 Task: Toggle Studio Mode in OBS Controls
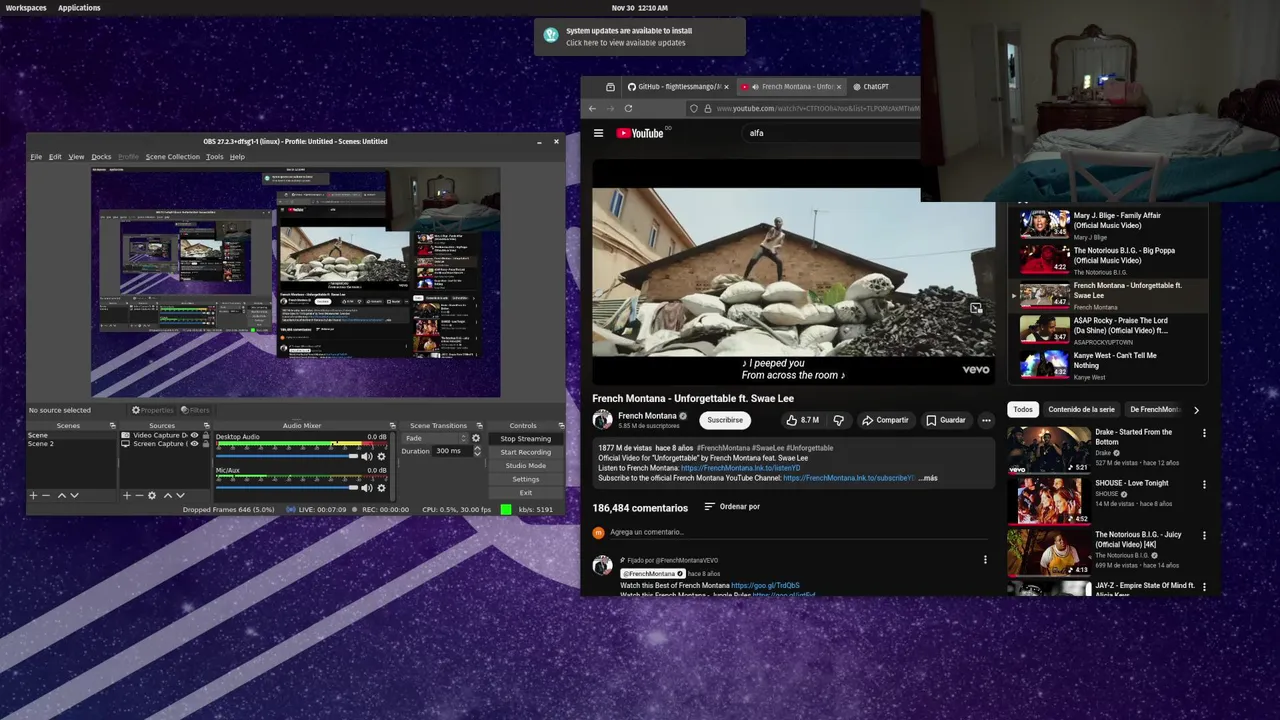(525, 465)
